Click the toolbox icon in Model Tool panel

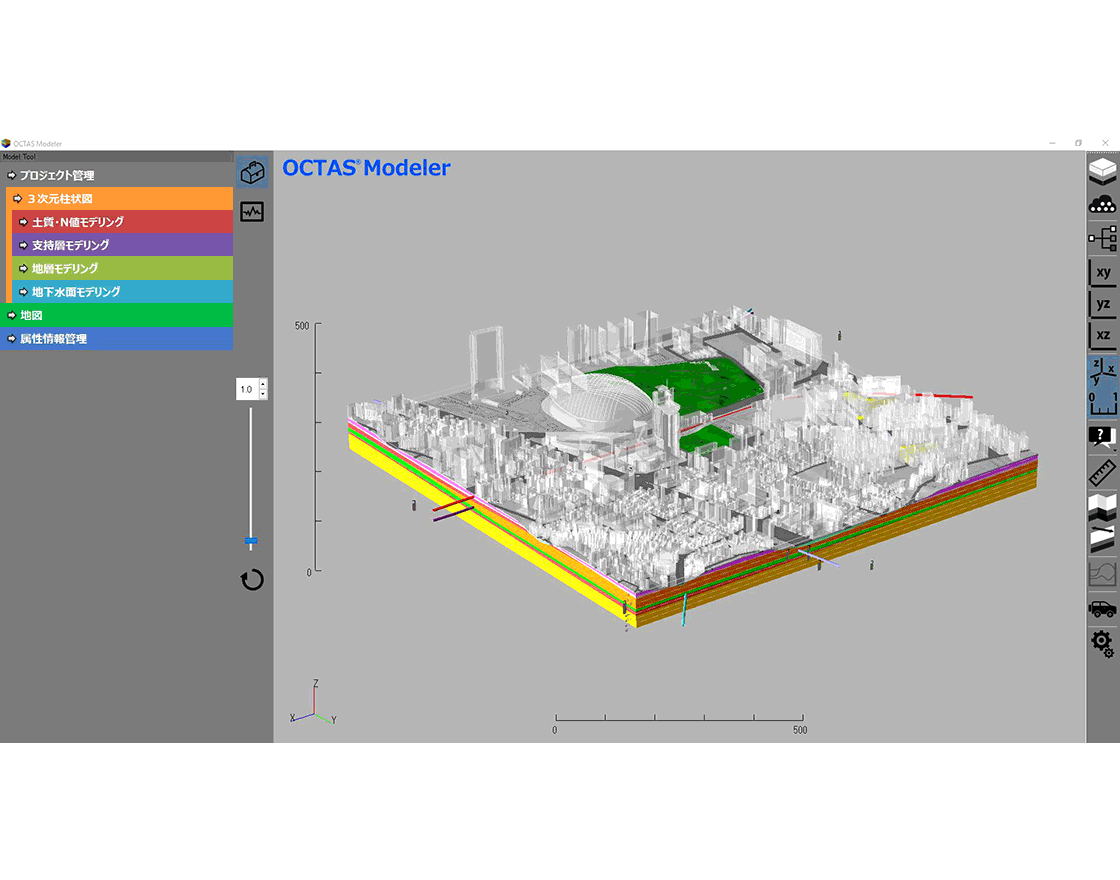[x=252, y=172]
